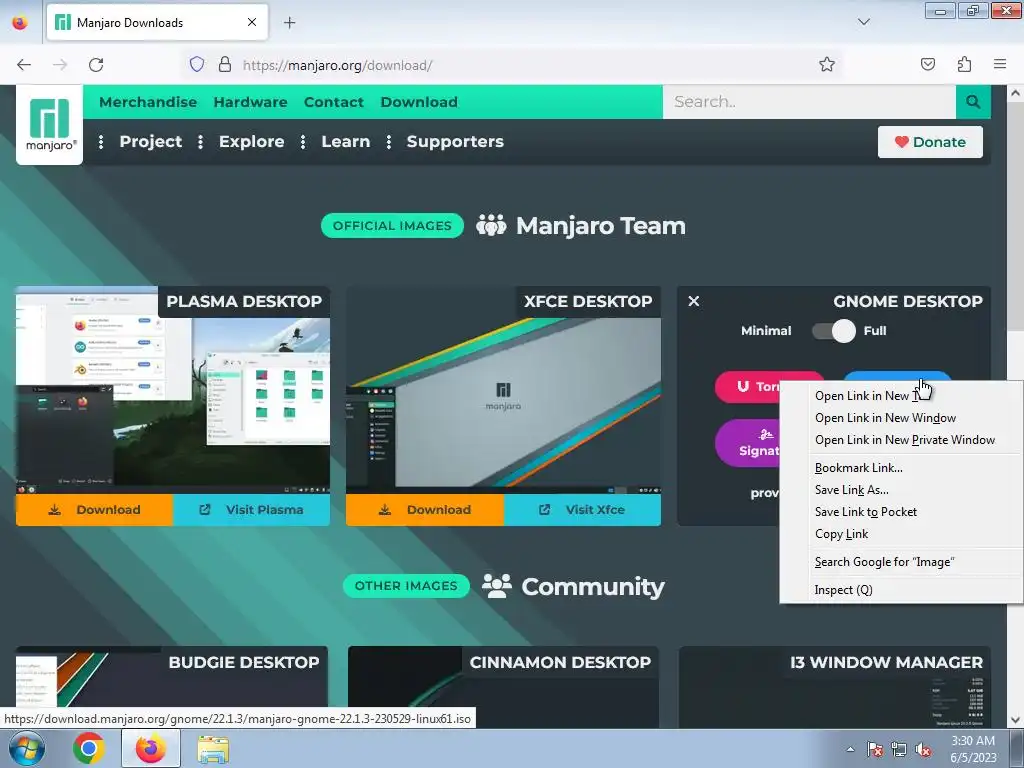This screenshot has height=768, width=1024.
Task: Click the muted volume tray icon
Action: pos(923,749)
